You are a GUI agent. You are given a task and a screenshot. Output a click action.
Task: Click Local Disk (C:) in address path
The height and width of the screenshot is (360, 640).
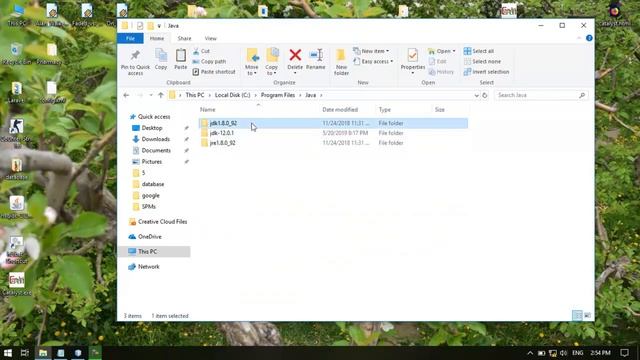coord(232,95)
